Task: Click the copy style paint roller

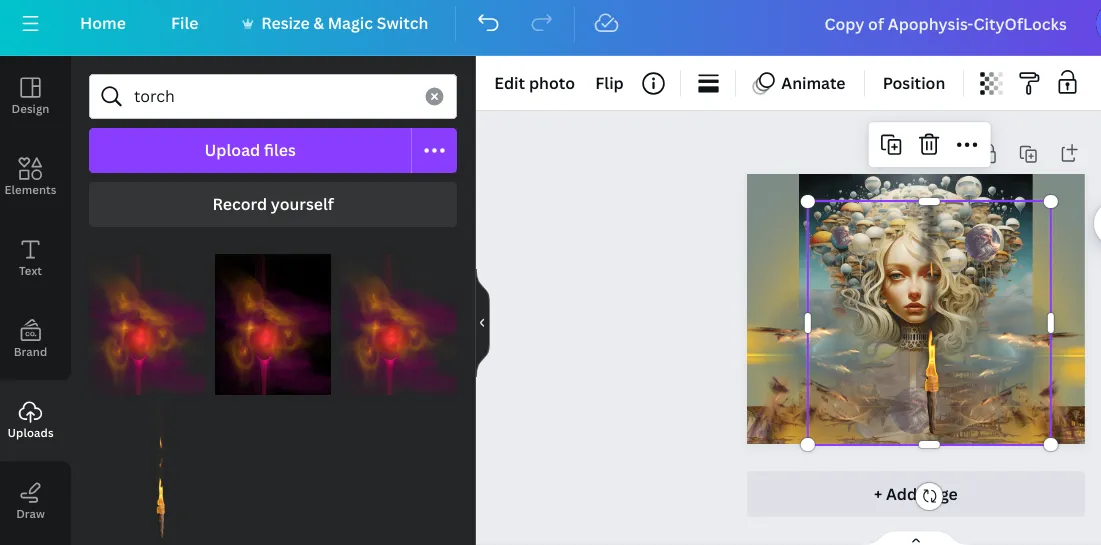Action: 1029,84
